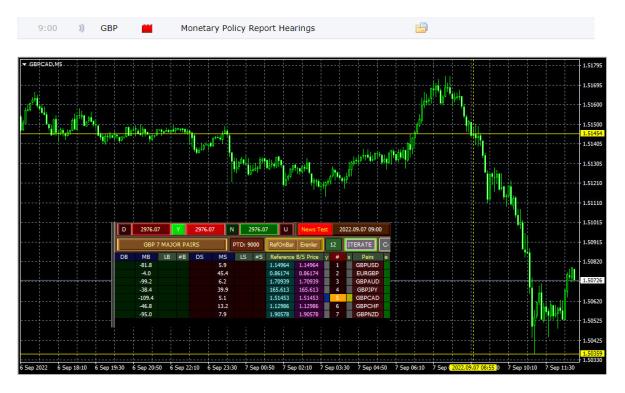Click the Reference B/S Price header
Screen dimensions: 625x393
click(295, 257)
